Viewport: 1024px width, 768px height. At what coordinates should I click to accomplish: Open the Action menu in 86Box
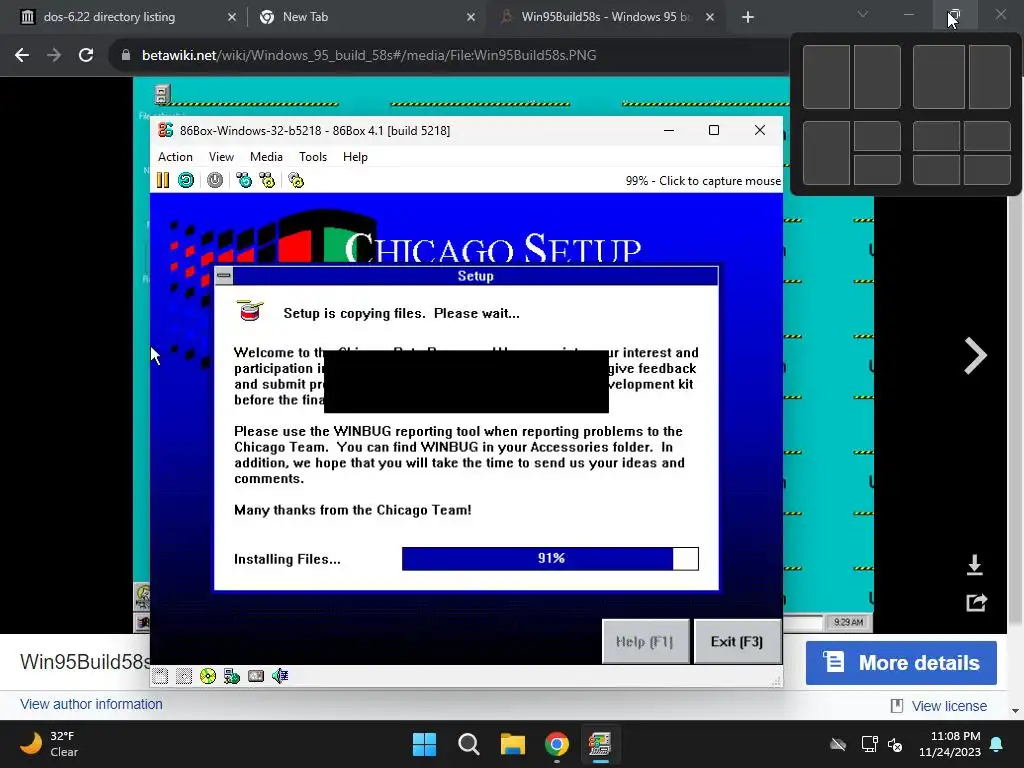tap(175, 157)
